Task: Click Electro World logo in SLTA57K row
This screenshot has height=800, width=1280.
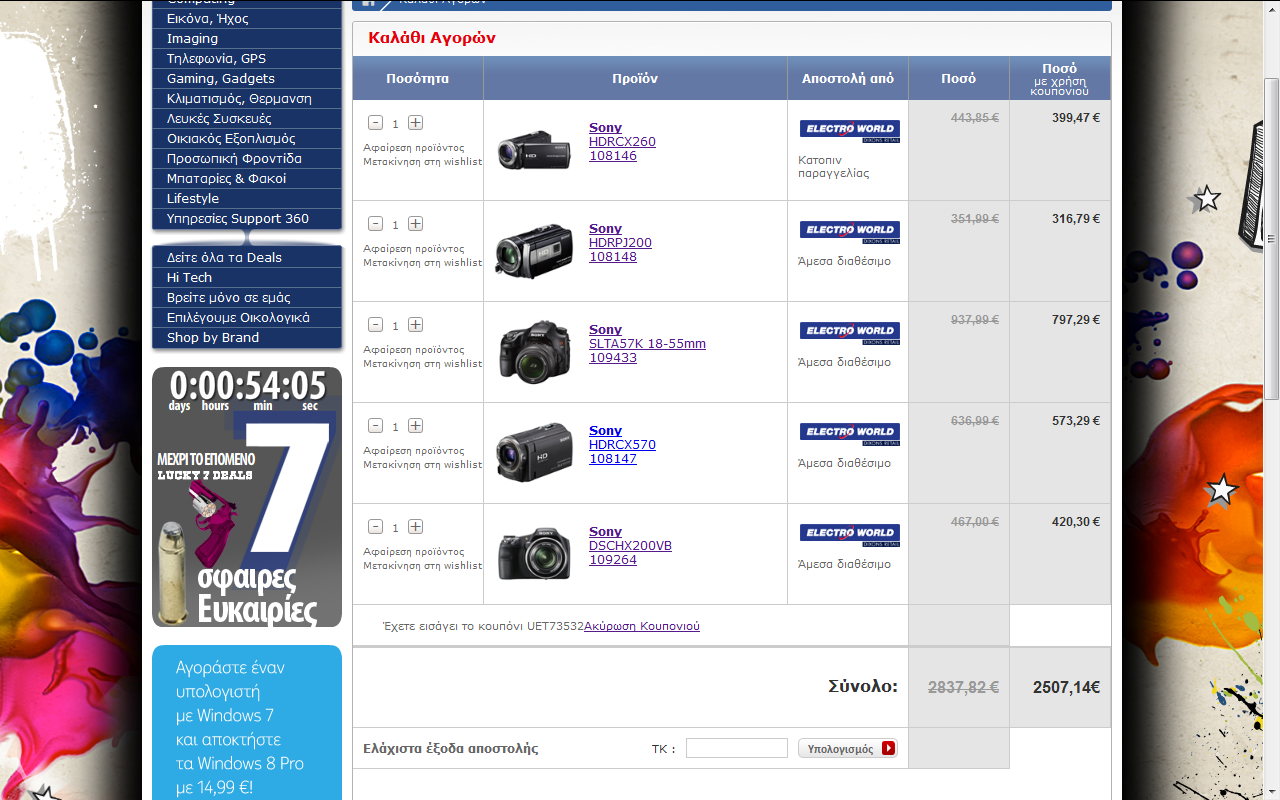Action: pyautogui.click(x=850, y=333)
